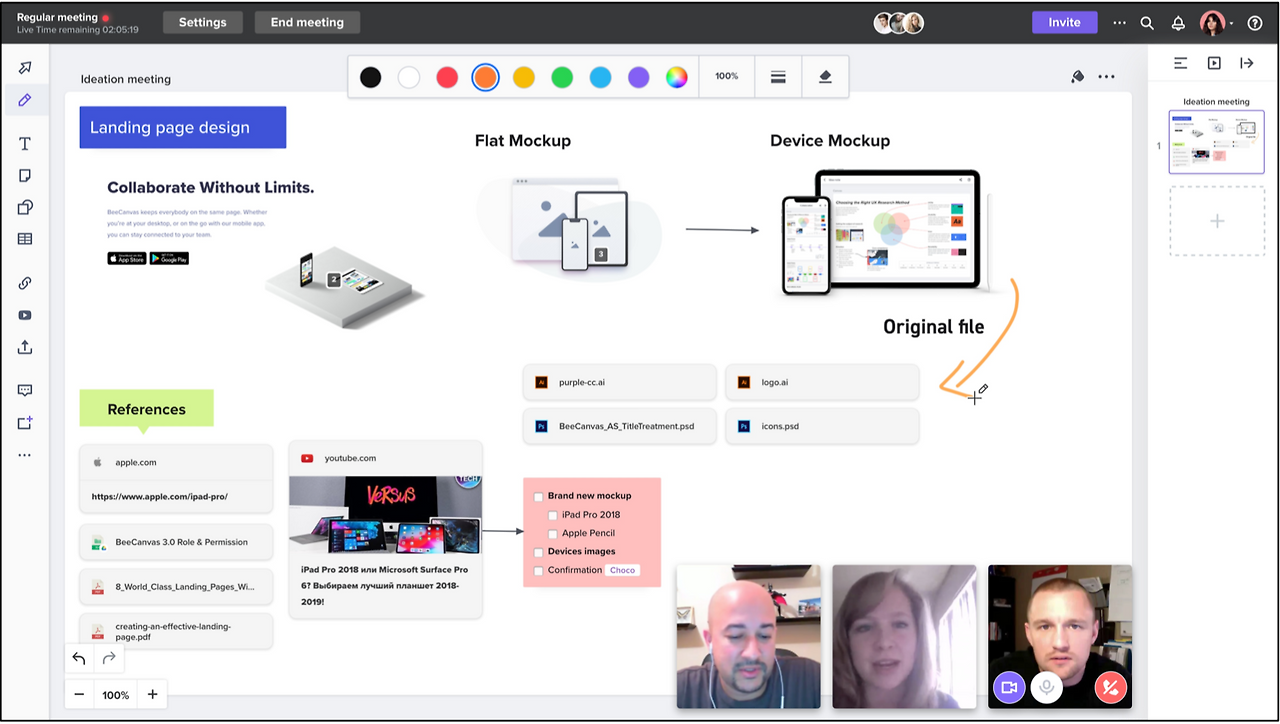The image size is (1280, 724).
Task: Click the Ideation meeting page tab
Action: (x=1216, y=141)
